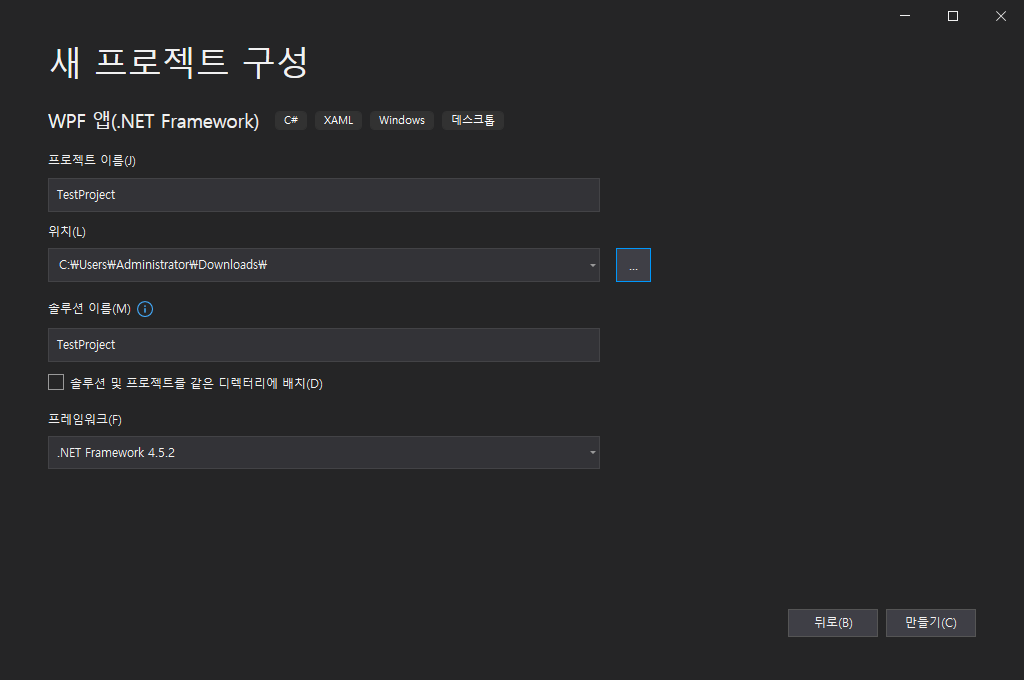1024x680 pixels.
Task: Click the 솔루션 이름(M) label
Action: click(89, 308)
